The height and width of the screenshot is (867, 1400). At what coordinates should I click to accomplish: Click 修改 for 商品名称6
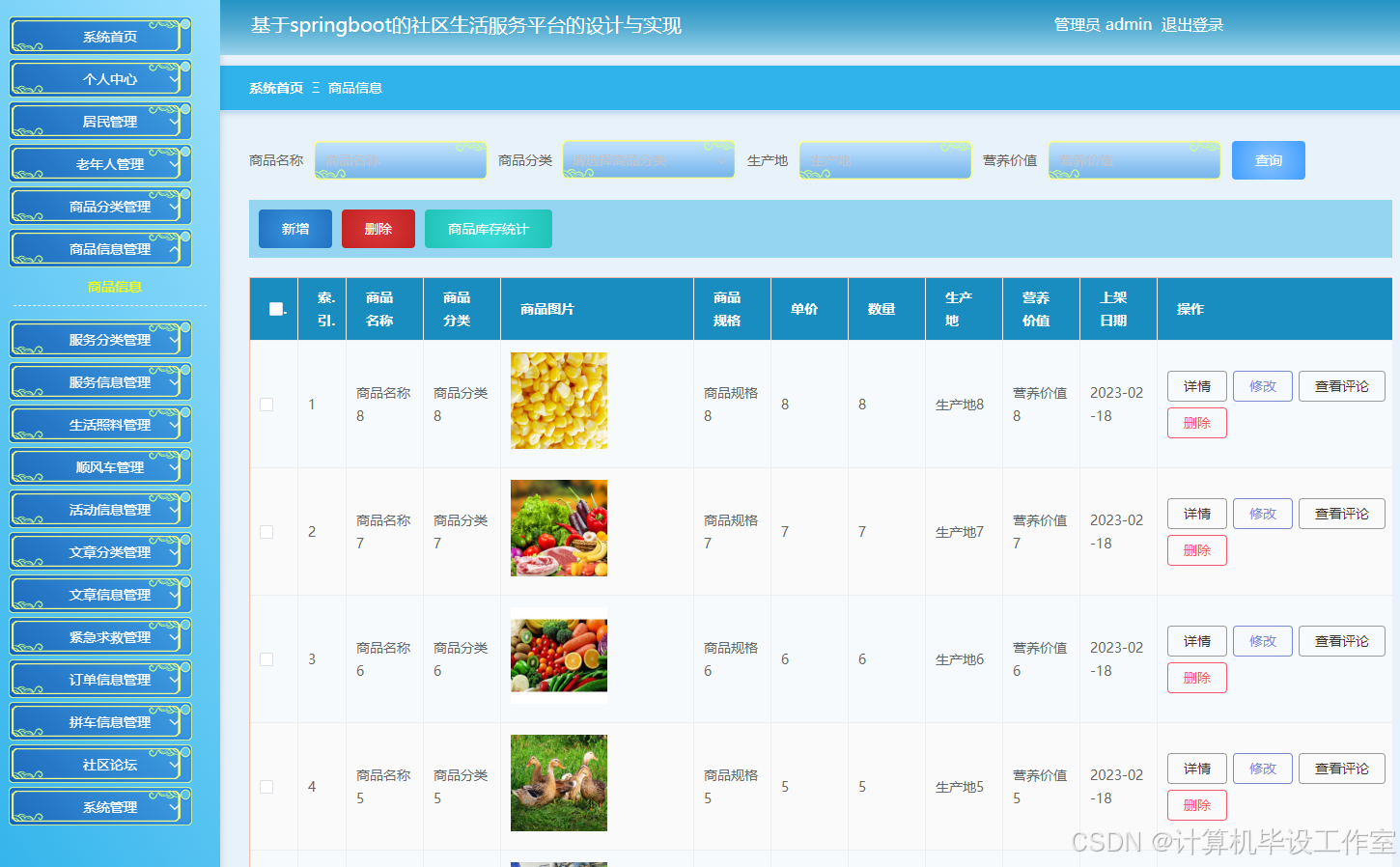pyautogui.click(x=1263, y=641)
